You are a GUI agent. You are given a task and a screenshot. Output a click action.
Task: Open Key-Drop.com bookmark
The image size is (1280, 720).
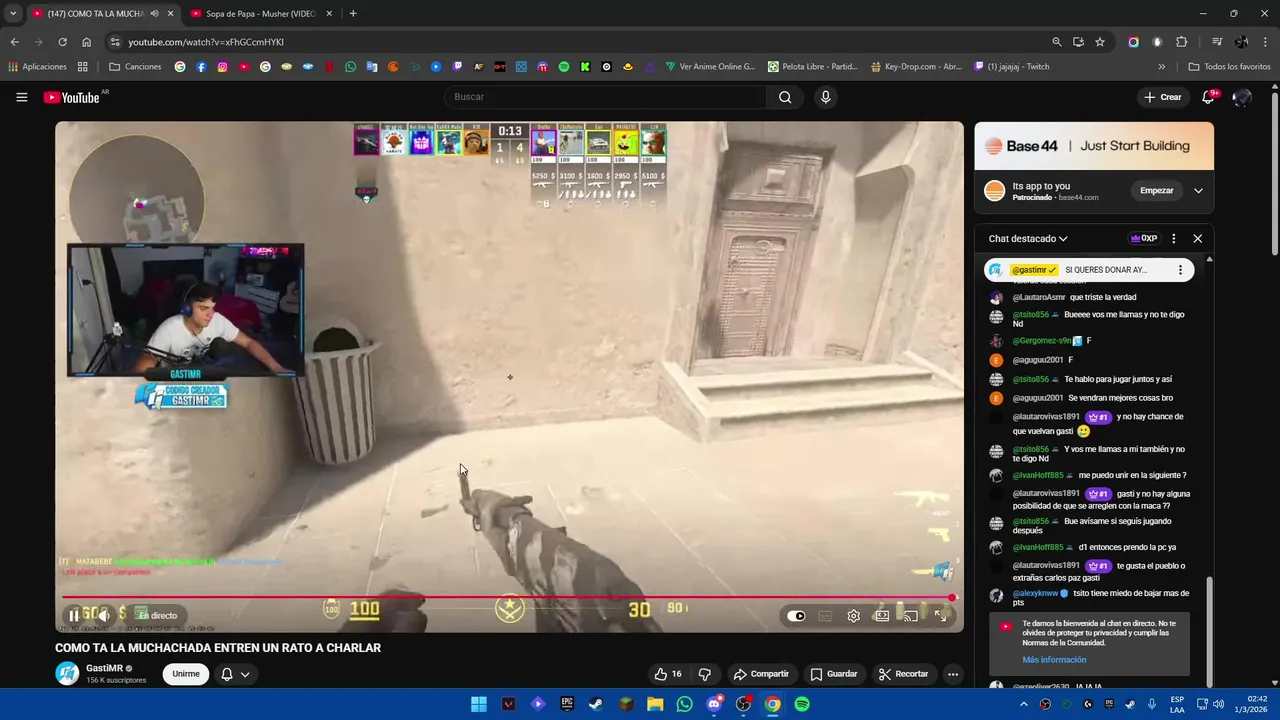click(916, 67)
